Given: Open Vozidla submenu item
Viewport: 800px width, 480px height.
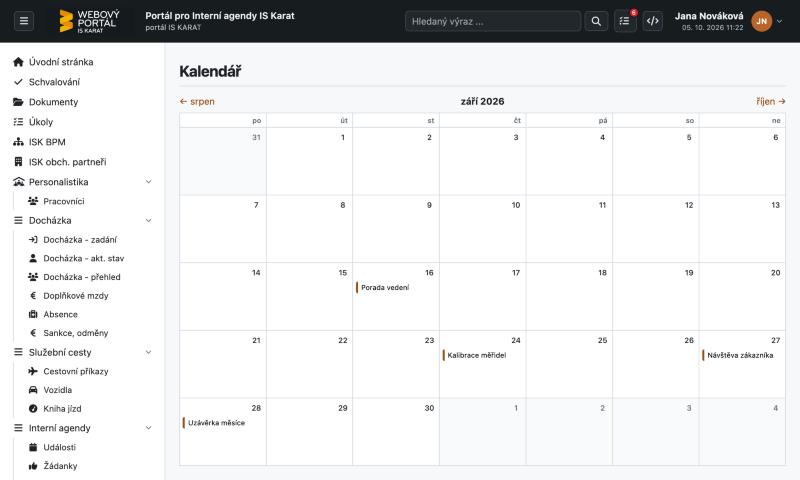Looking at the screenshot, I should [x=58, y=390].
